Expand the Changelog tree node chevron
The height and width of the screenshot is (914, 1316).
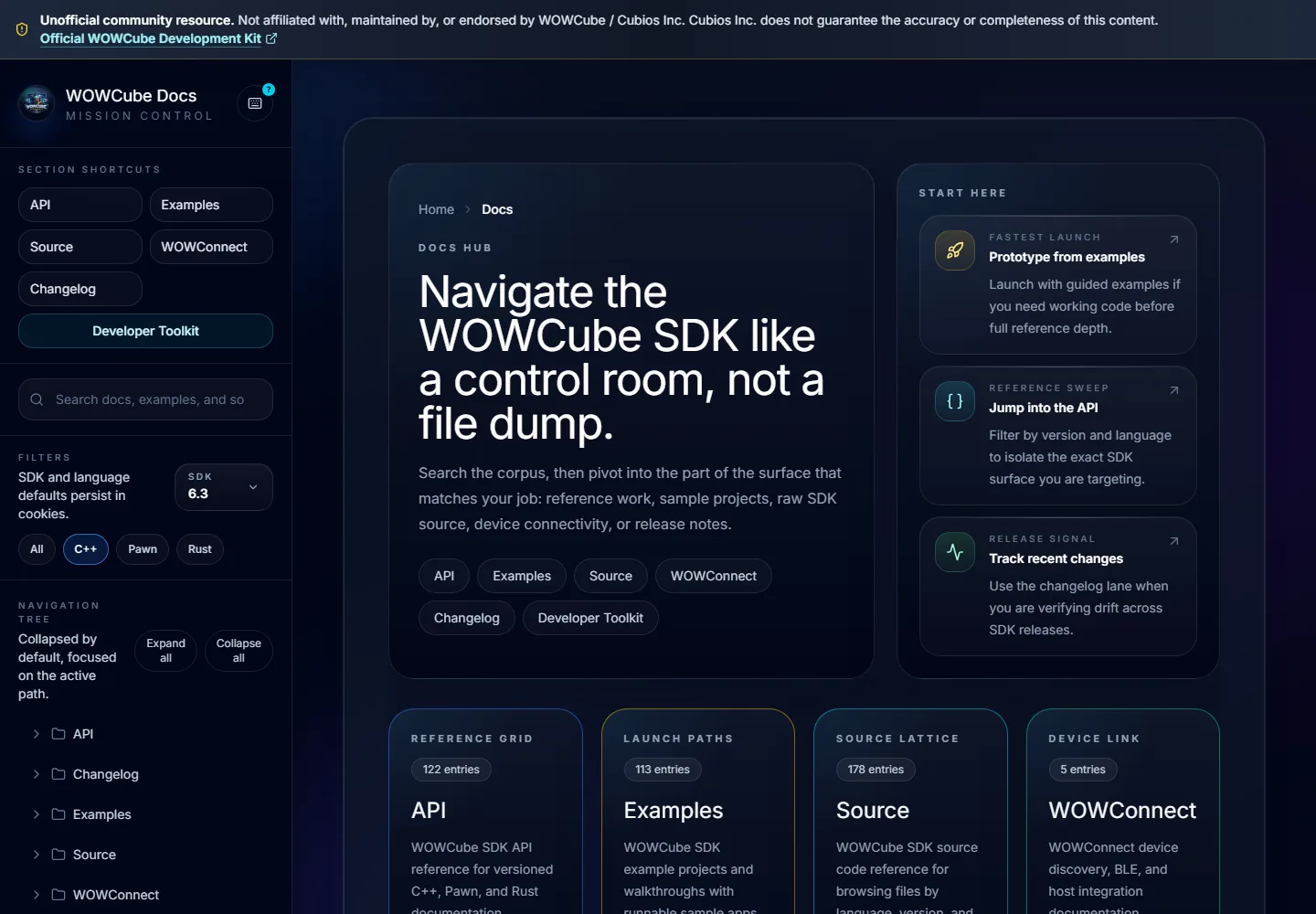(x=37, y=774)
